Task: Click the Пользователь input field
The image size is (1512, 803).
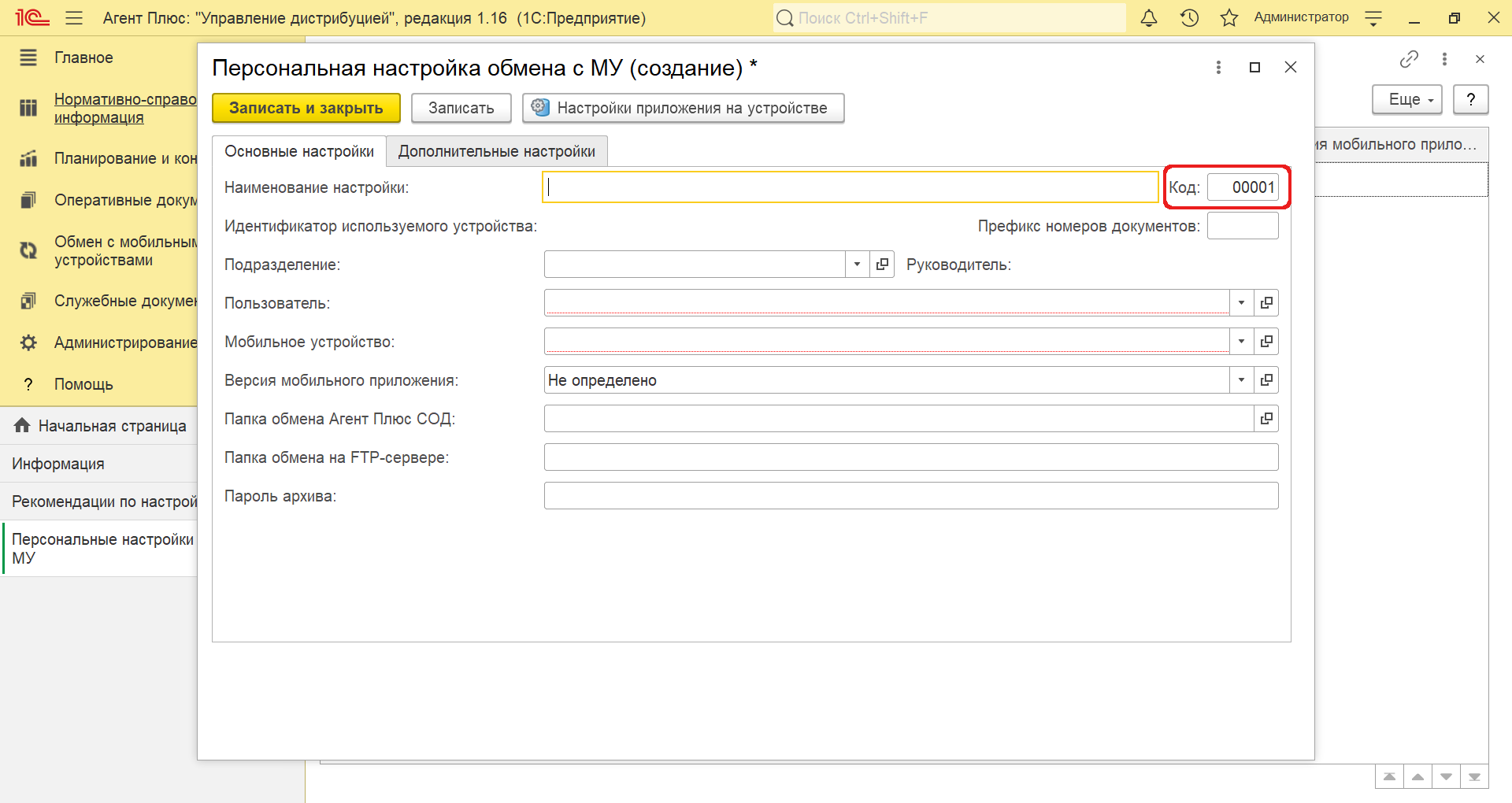Action: tap(887, 303)
